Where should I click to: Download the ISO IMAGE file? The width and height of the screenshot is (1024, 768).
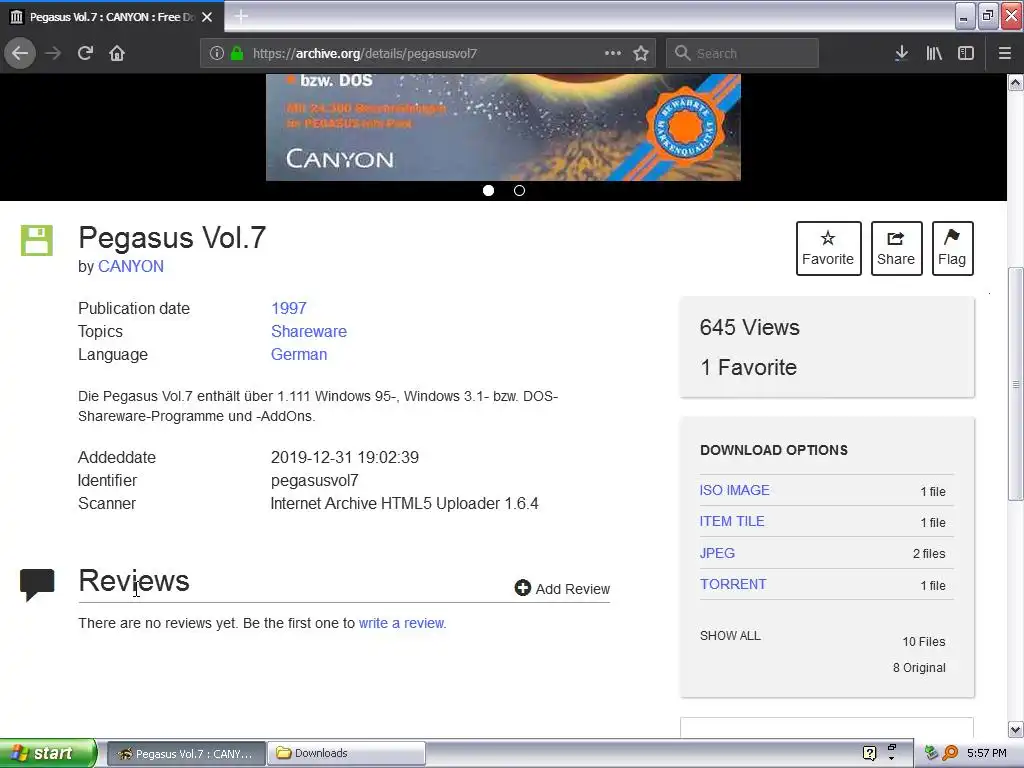(x=735, y=490)
